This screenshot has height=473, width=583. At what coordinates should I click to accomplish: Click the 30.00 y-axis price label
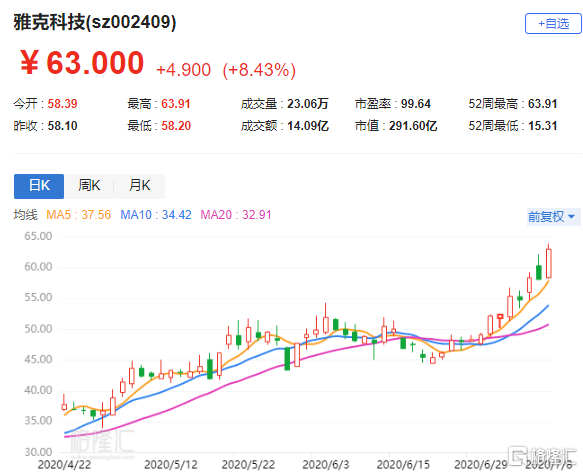click(38, 452)
